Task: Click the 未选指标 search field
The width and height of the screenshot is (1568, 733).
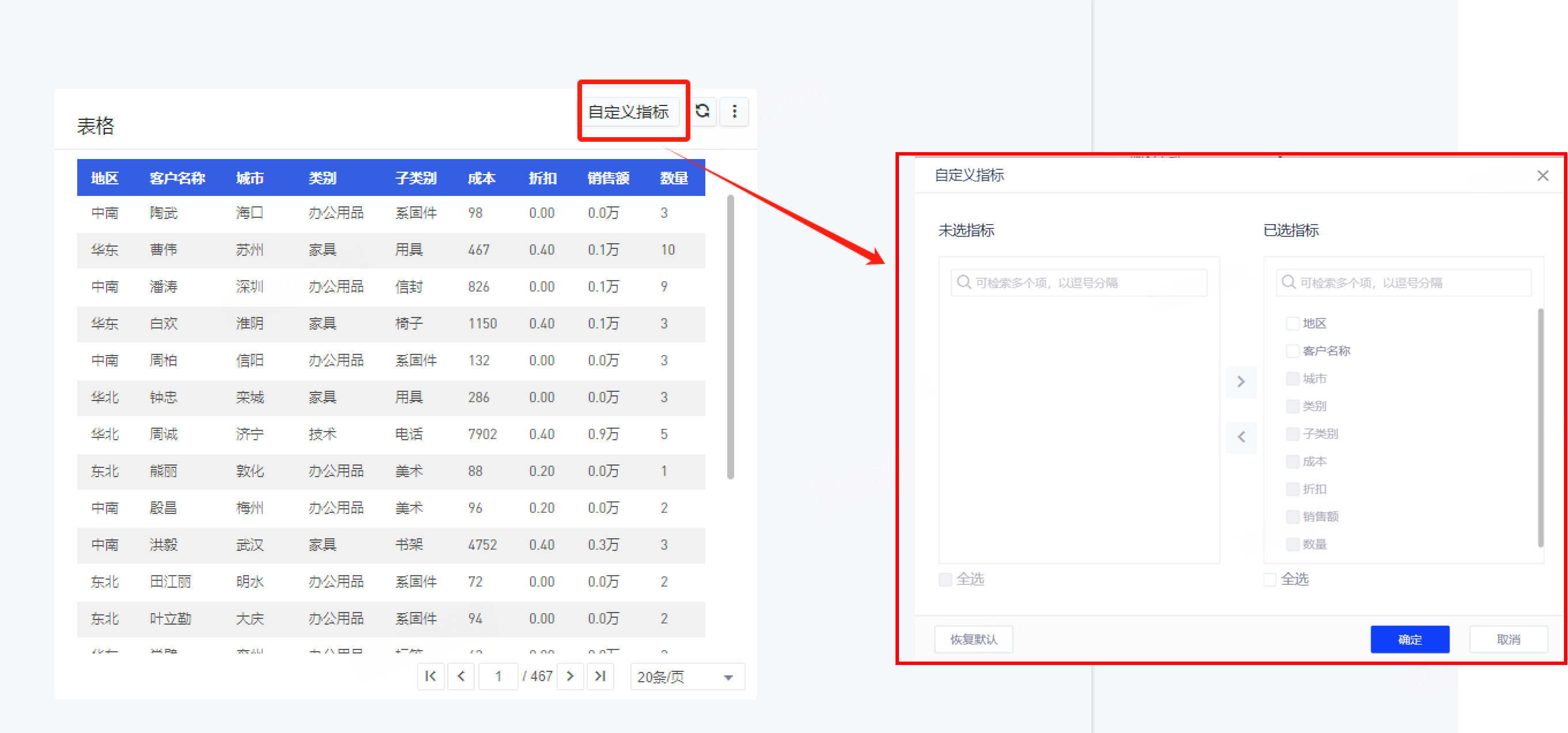Action: tap(1079, 283)
